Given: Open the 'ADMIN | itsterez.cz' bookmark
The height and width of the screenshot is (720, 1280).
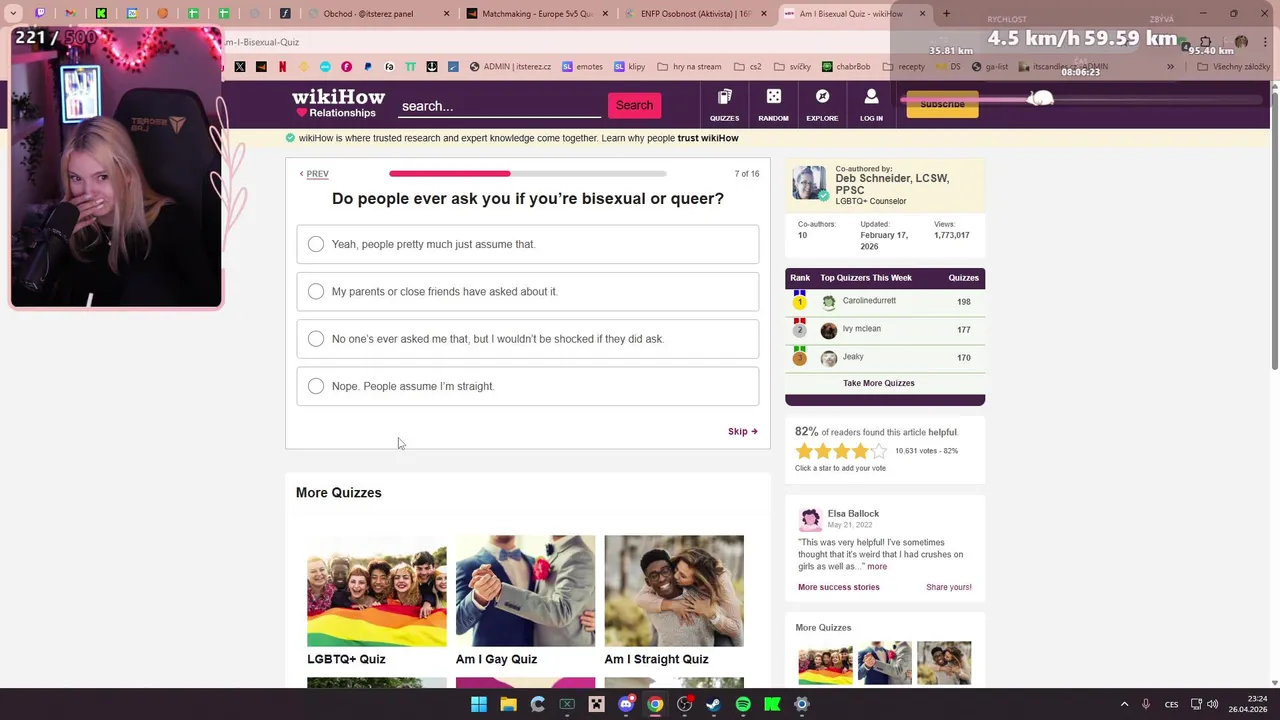Looking at the screenshot, I should tap(509, 67).
